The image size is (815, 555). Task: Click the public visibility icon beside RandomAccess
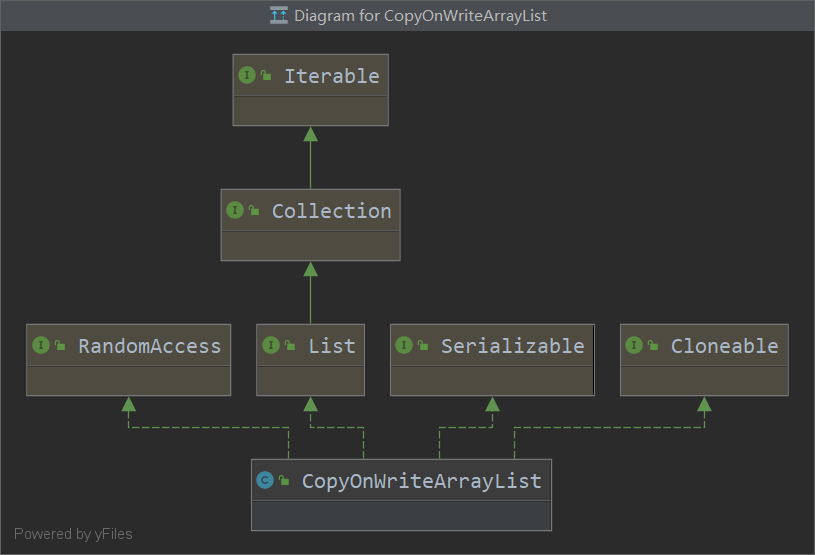pyautogui.click(x=60, y=345)
